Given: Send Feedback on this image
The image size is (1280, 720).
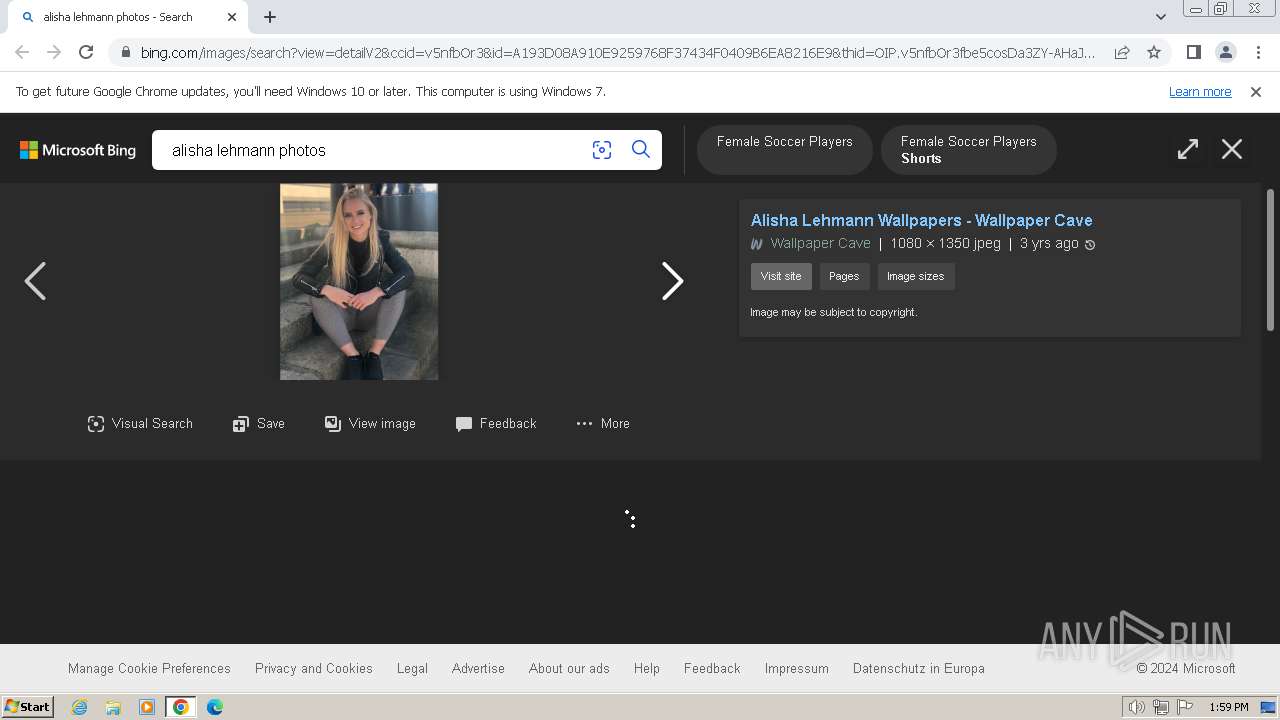Looking at the screenshot, I should [496, 424].
